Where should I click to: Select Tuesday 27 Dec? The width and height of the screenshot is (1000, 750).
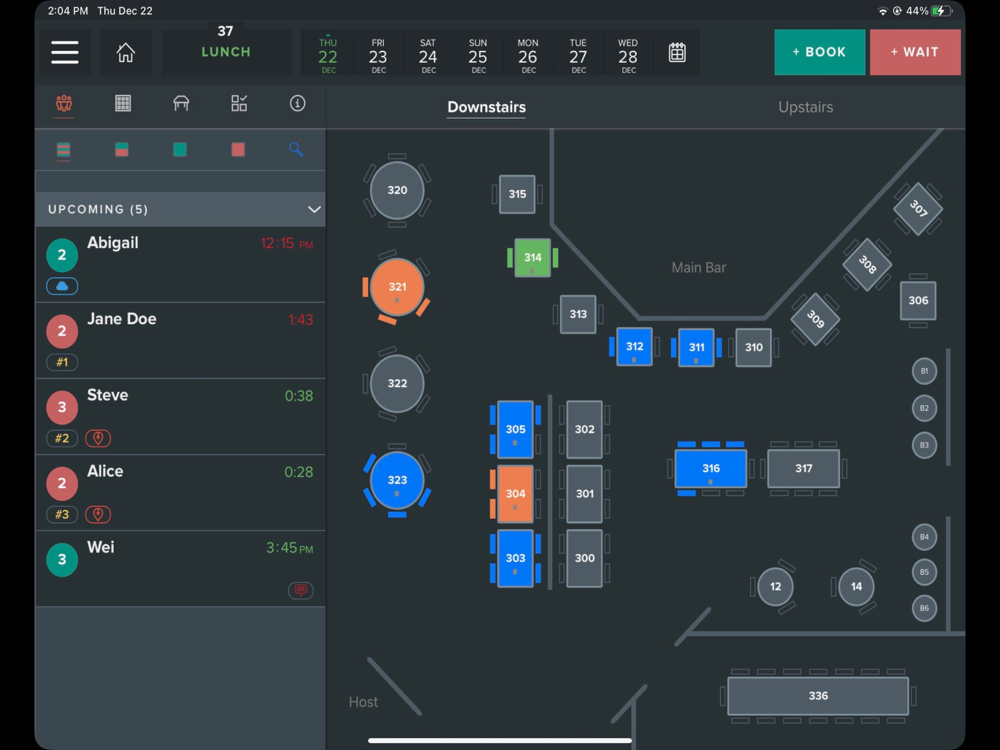pyautogui.click(x=578, y=56)
